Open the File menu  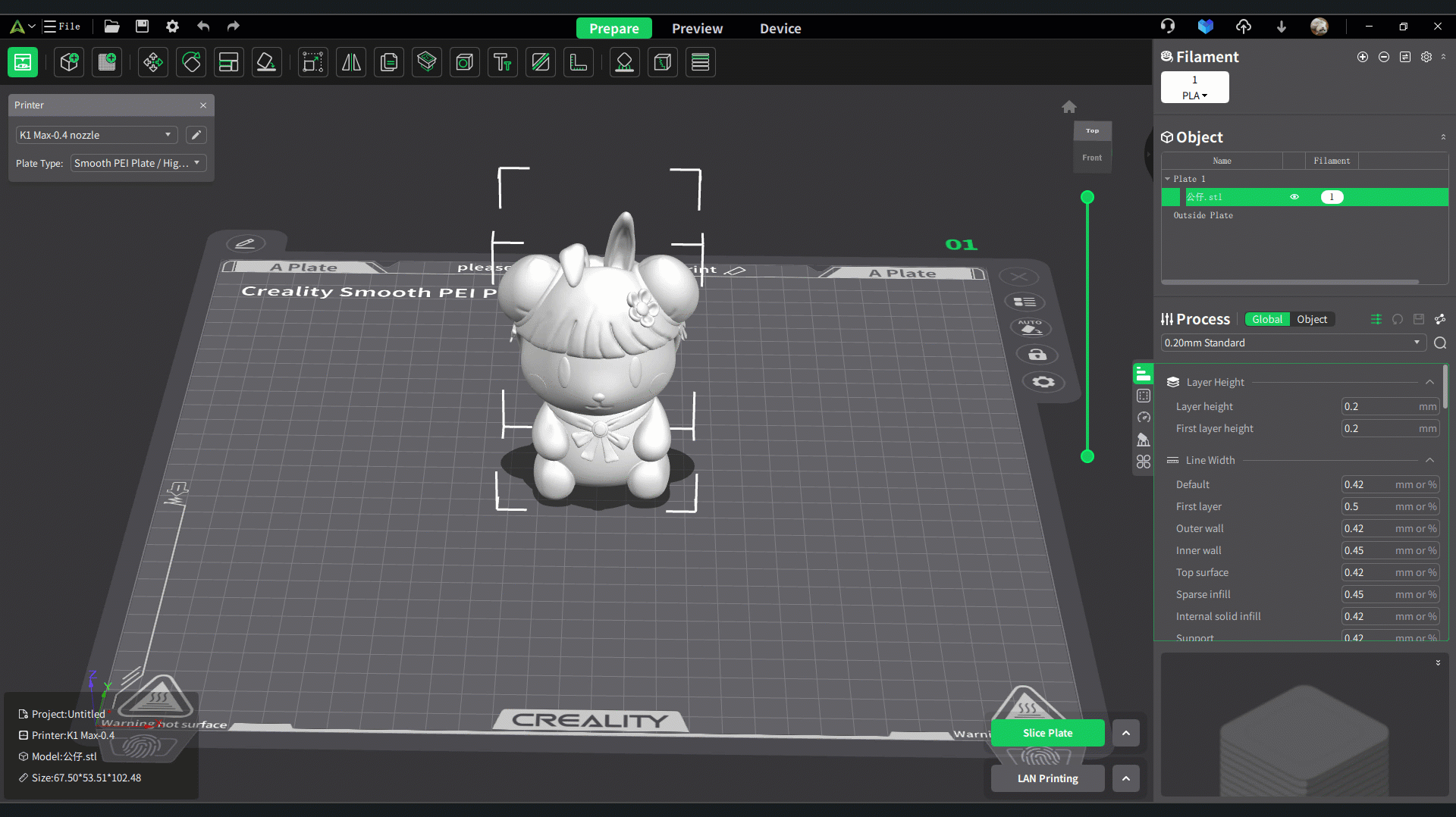[x=62, y=27]
